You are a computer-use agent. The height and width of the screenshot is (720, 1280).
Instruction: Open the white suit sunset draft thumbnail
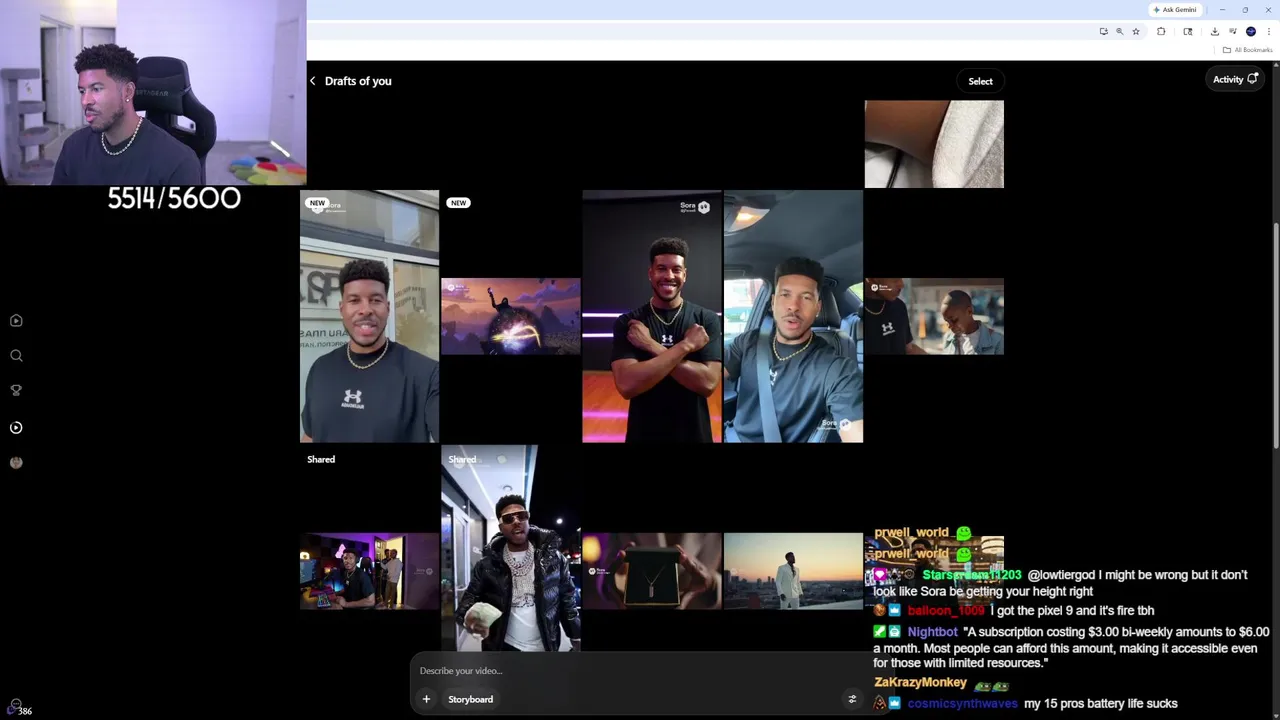click(793, 571)
